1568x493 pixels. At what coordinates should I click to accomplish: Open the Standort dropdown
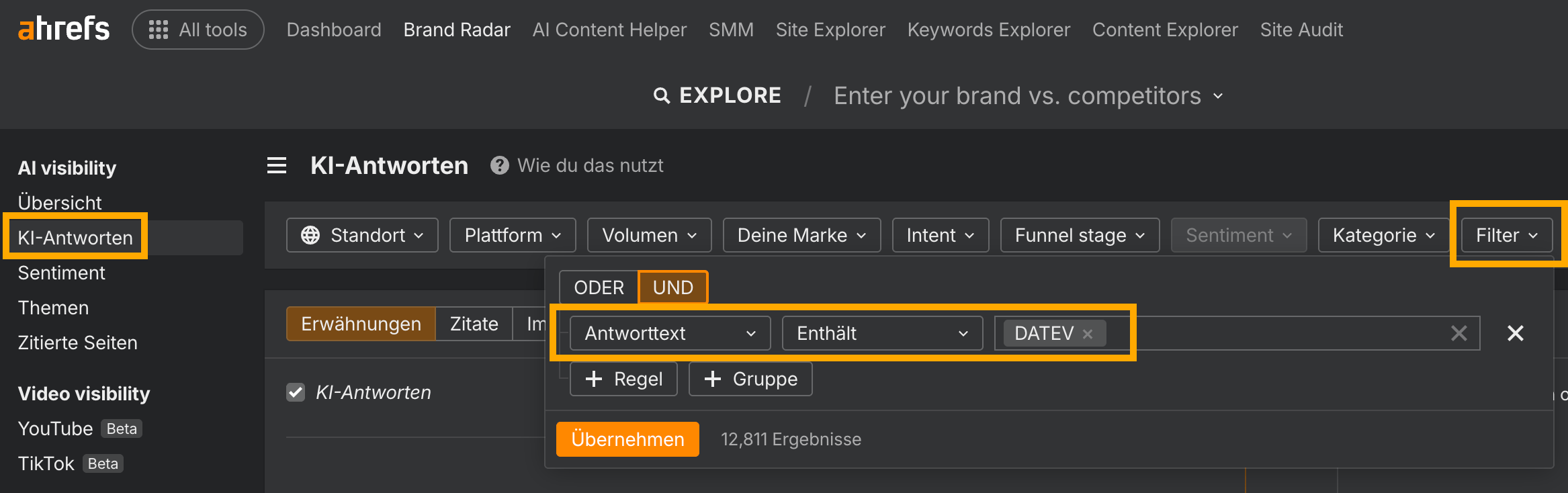coord(362,235)
